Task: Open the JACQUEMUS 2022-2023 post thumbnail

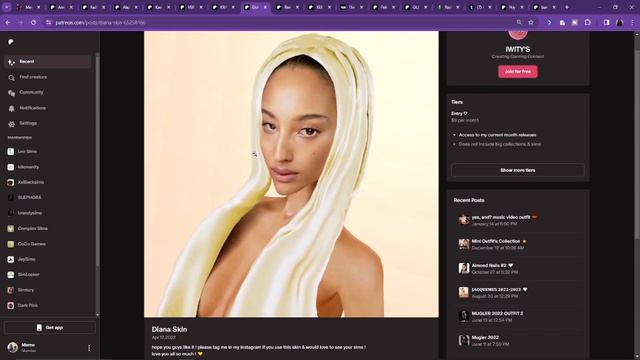Action: coord(463,292)
